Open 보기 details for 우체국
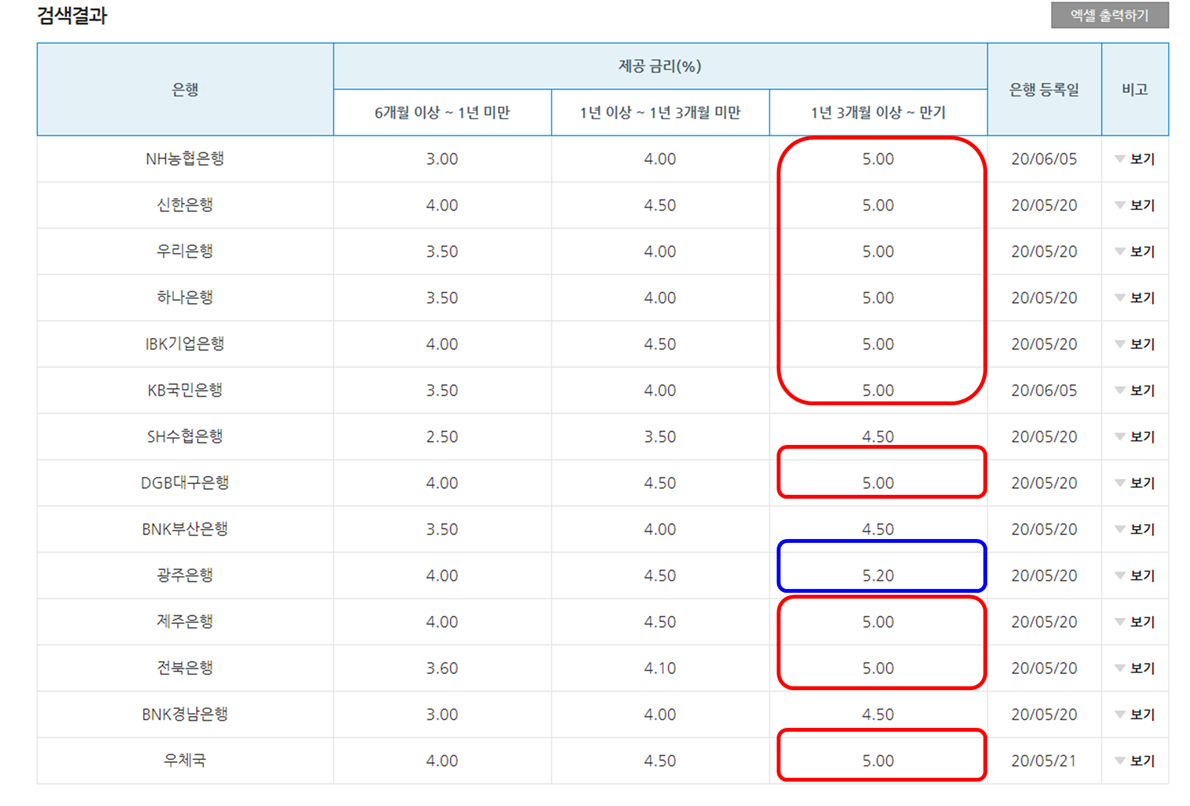Viewport: 1190px width, 806px height. pos(1135,760)
